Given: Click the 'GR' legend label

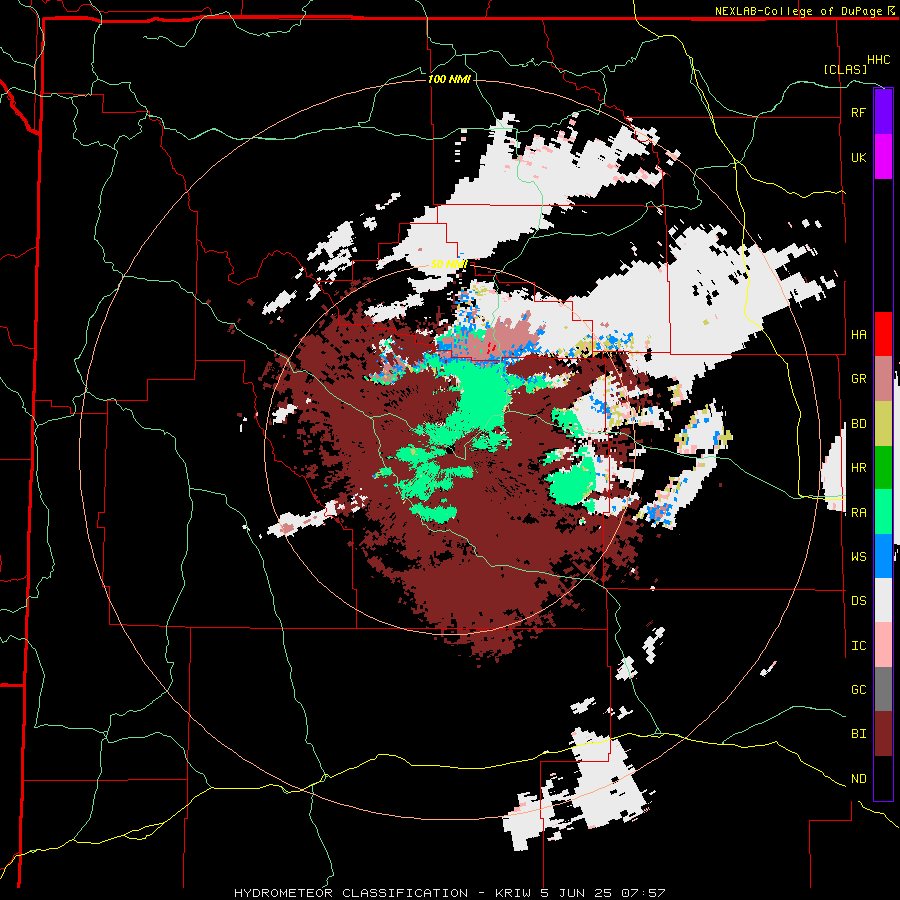Looking at the screenshot, I should point(858,379).
